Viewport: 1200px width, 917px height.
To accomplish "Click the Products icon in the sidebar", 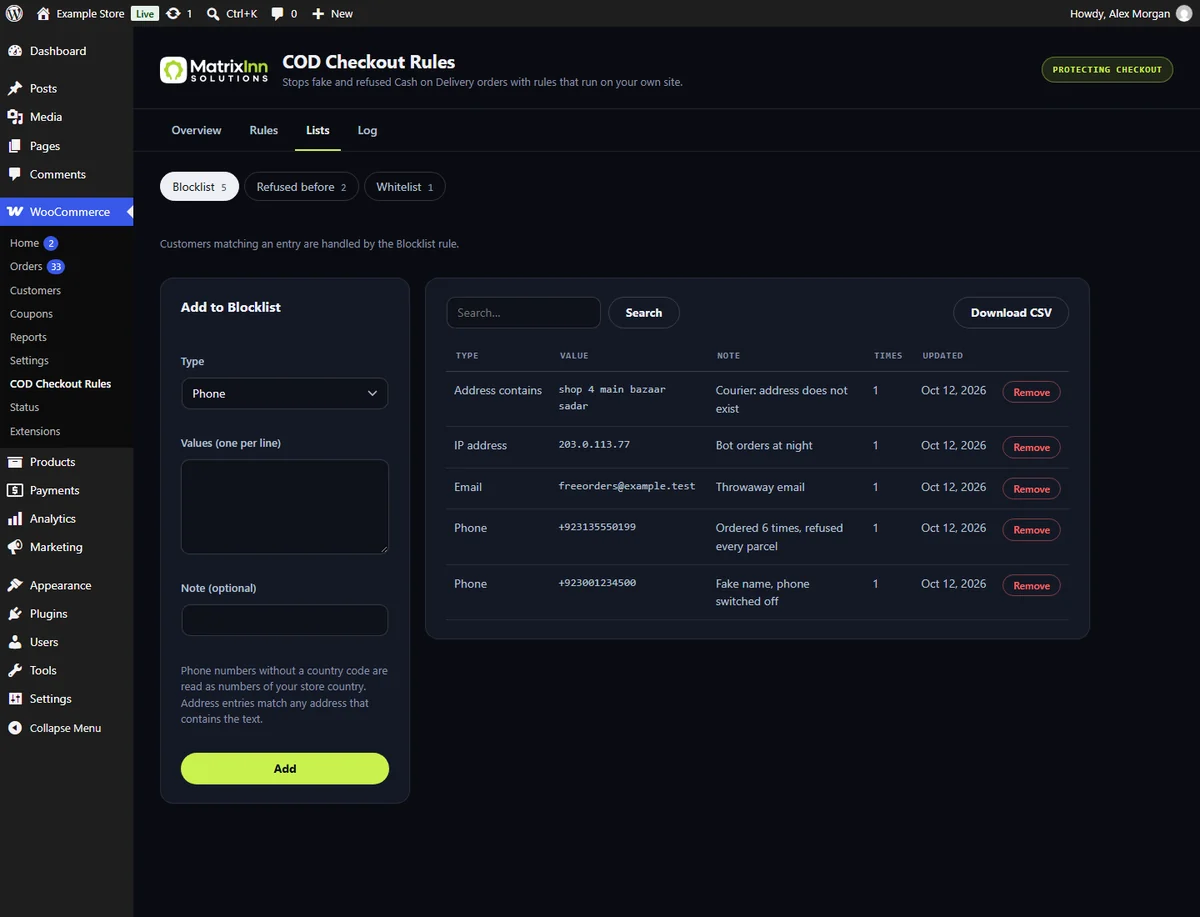I will [15, 462].
